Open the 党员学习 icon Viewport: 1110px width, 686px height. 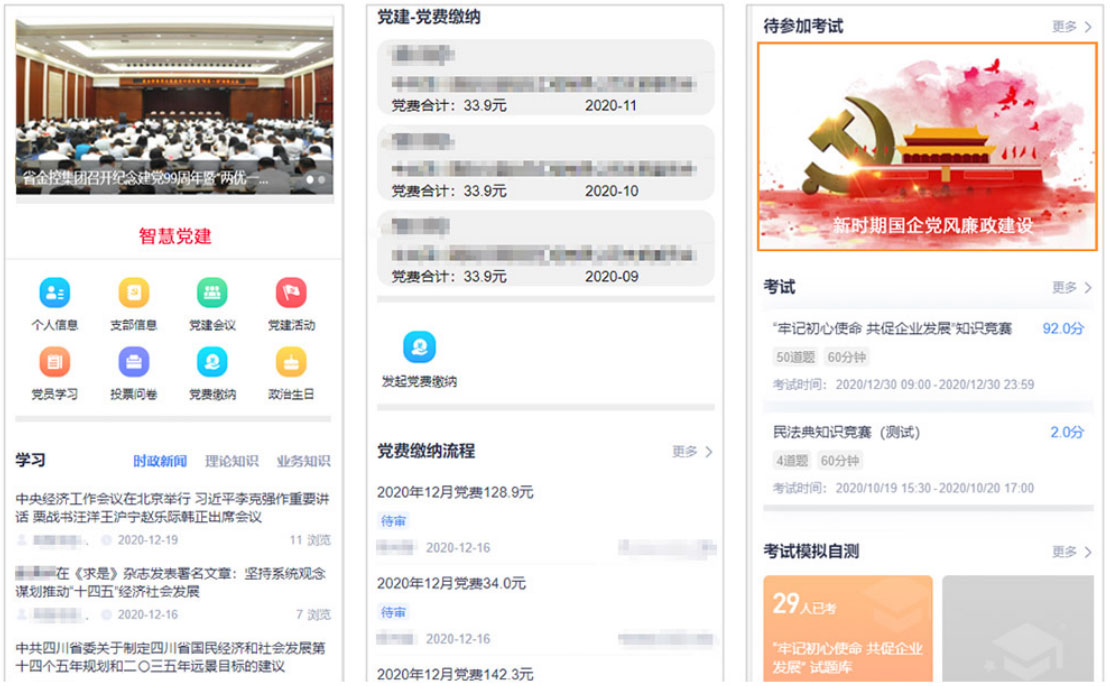55,362
